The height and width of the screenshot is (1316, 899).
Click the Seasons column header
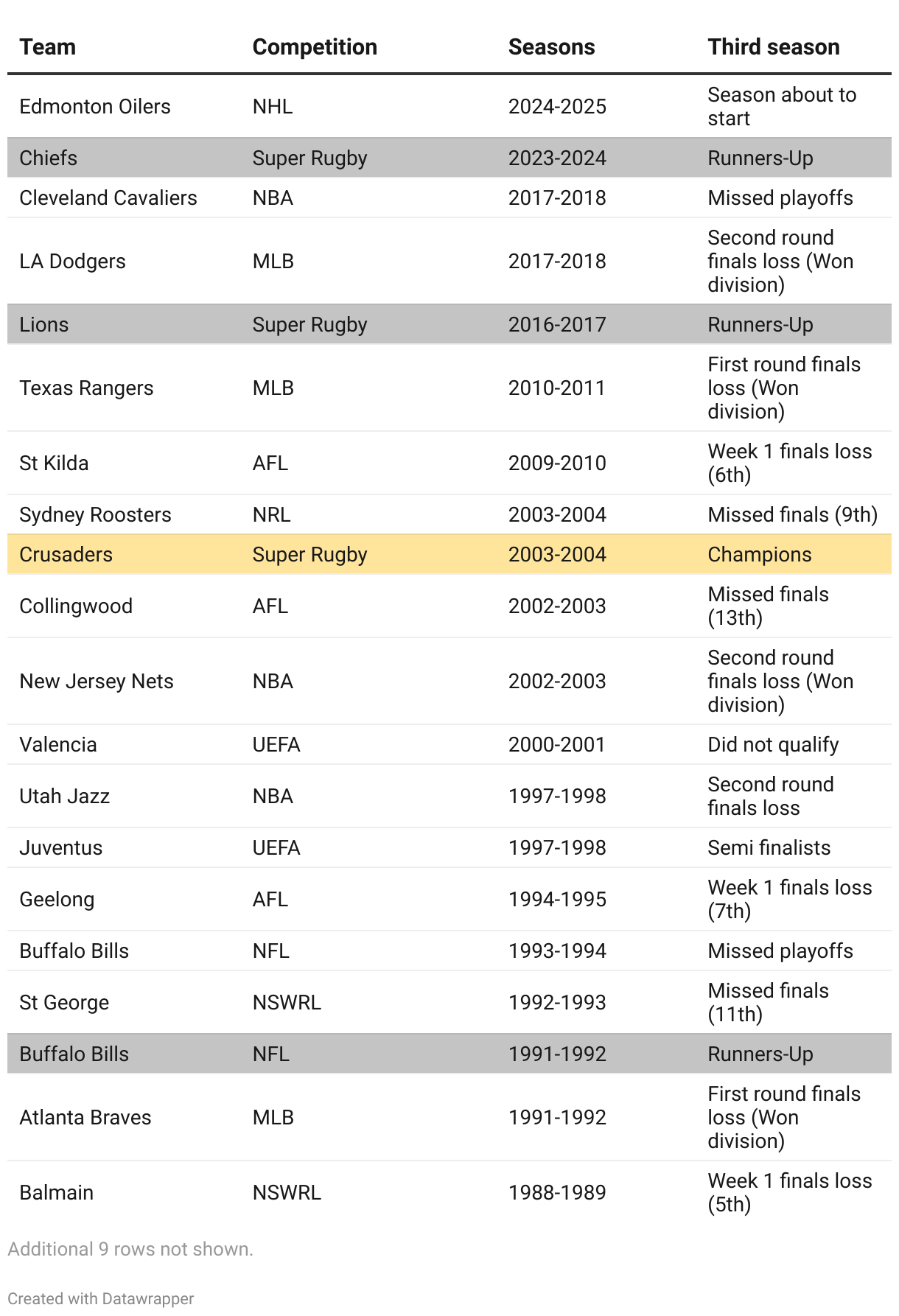pos(551,47)
